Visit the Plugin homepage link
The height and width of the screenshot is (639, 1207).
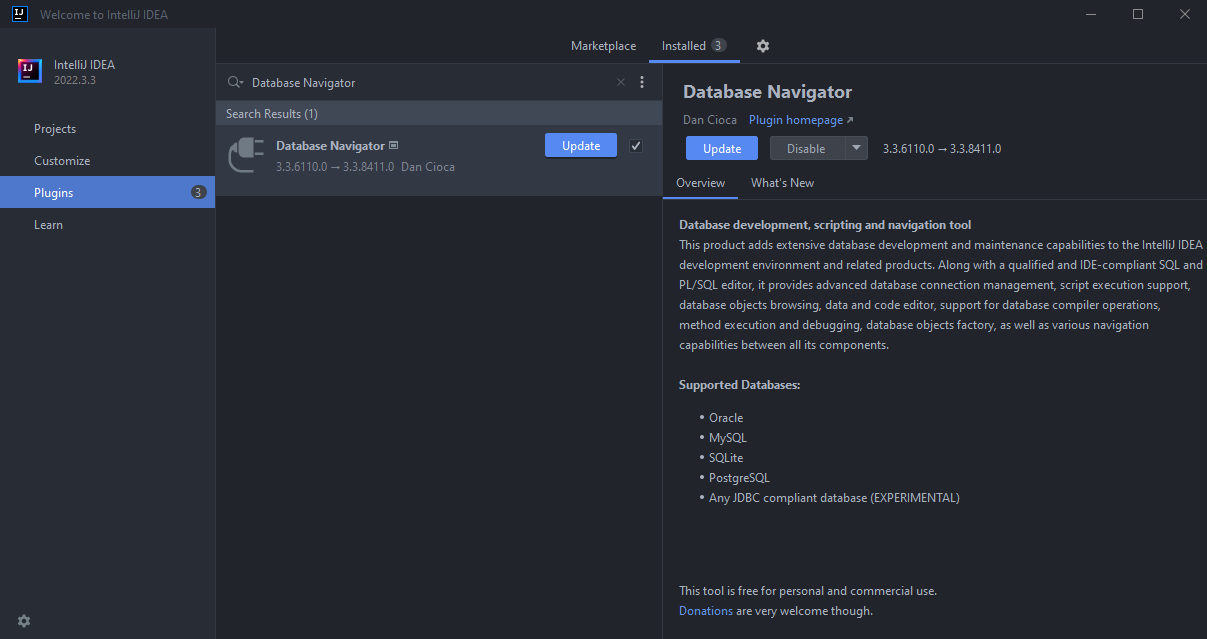[x=796, y=119]
